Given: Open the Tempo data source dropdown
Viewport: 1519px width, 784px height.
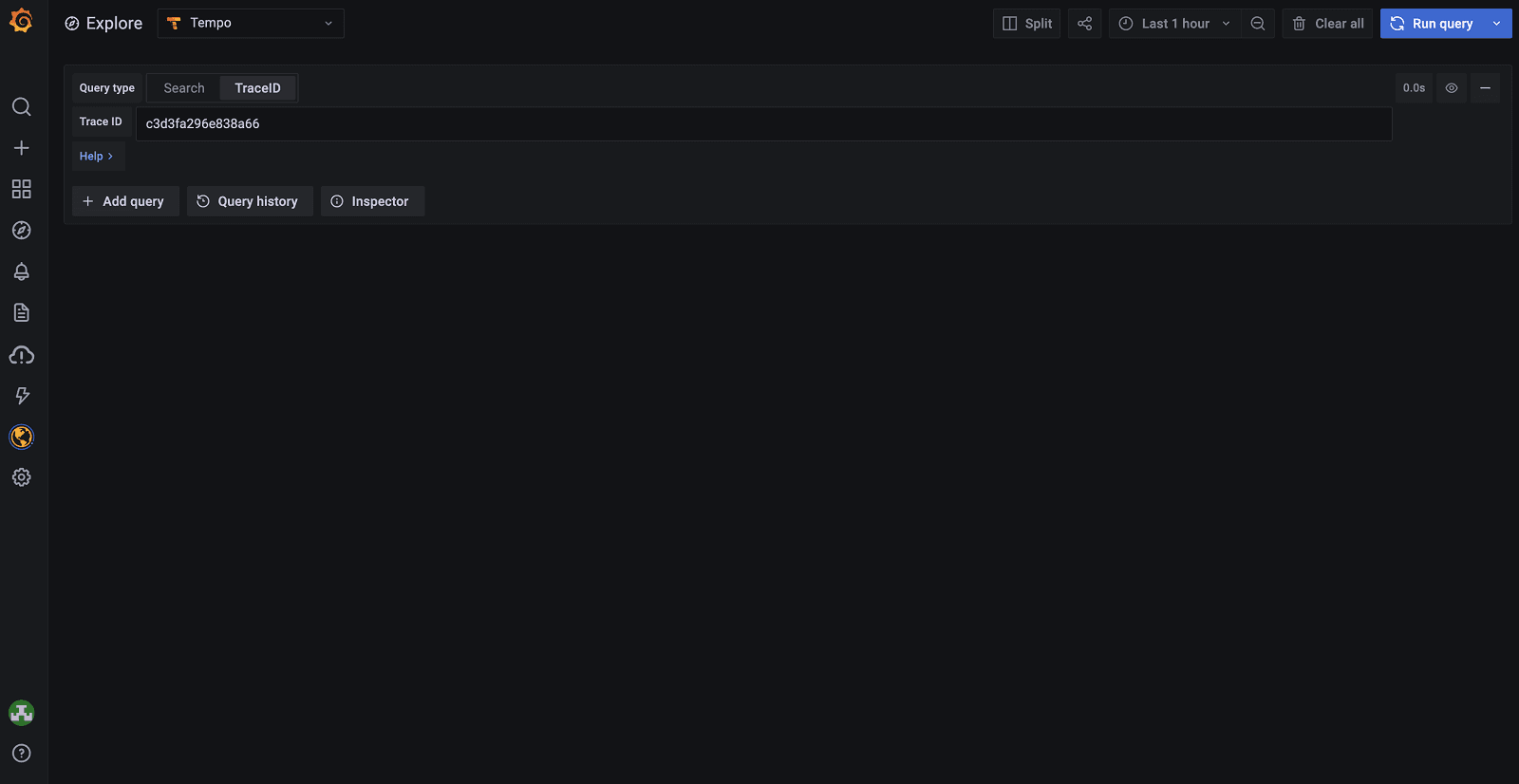Looking at the screenshot, I should [x=251, y=24].
